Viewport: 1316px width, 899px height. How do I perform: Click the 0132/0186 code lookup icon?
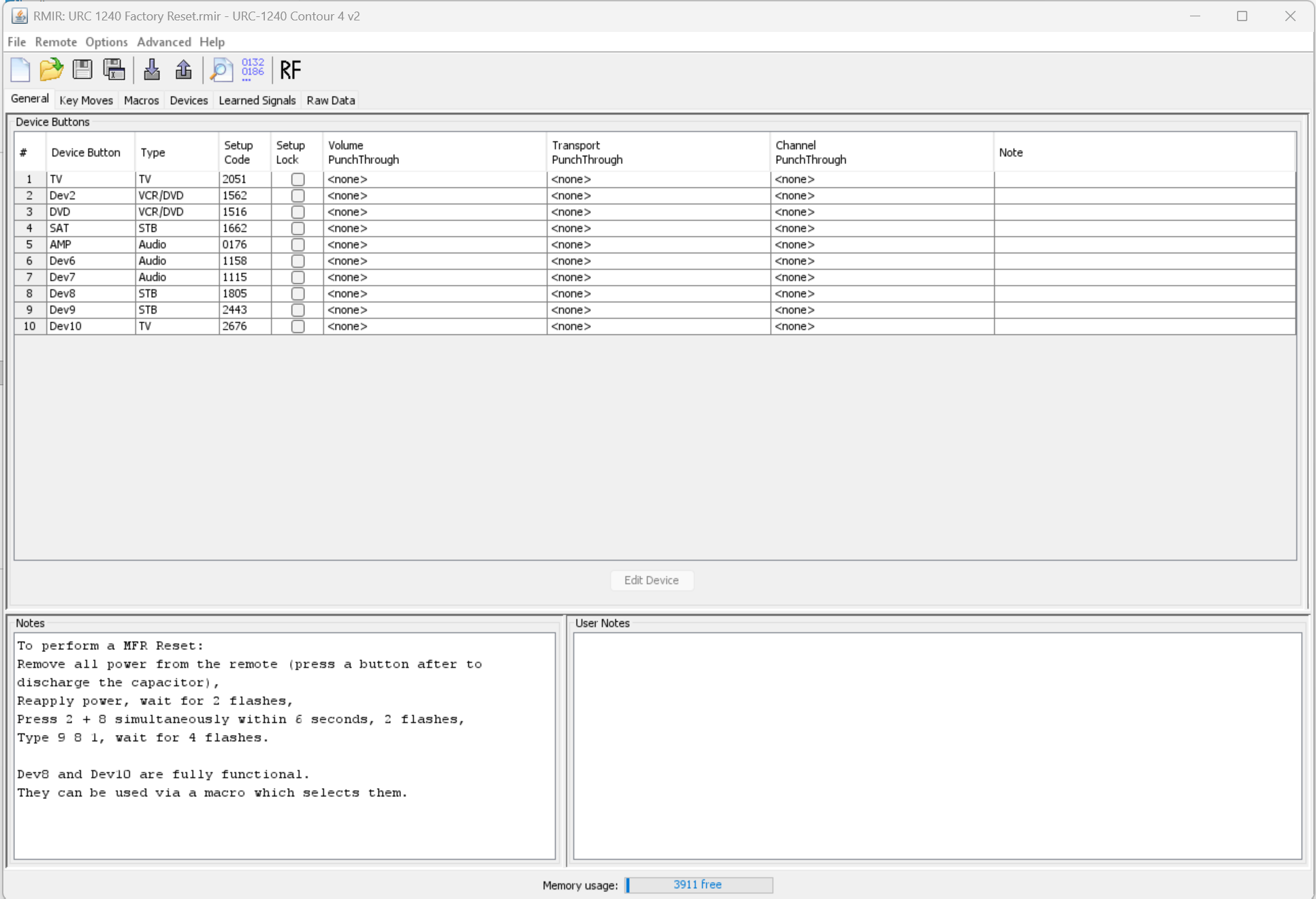(252, 67)
